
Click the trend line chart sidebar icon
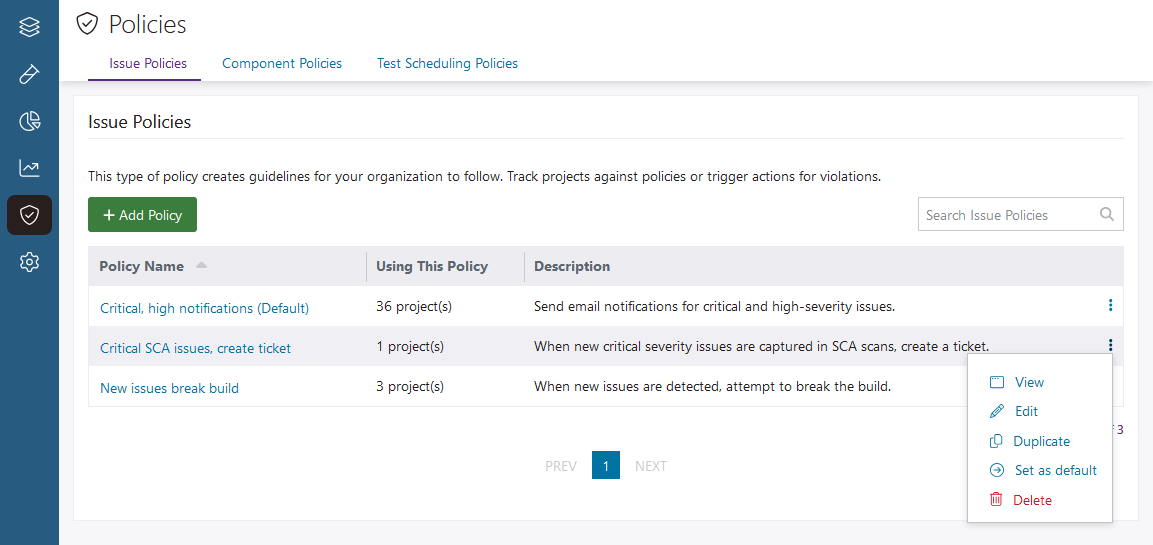(29, 168)
